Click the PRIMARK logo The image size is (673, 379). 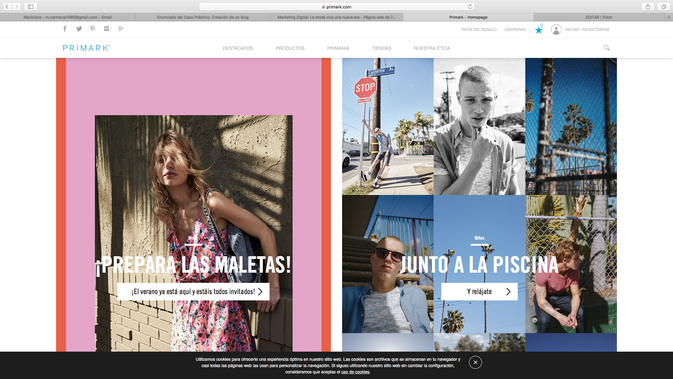pos(86,48)
